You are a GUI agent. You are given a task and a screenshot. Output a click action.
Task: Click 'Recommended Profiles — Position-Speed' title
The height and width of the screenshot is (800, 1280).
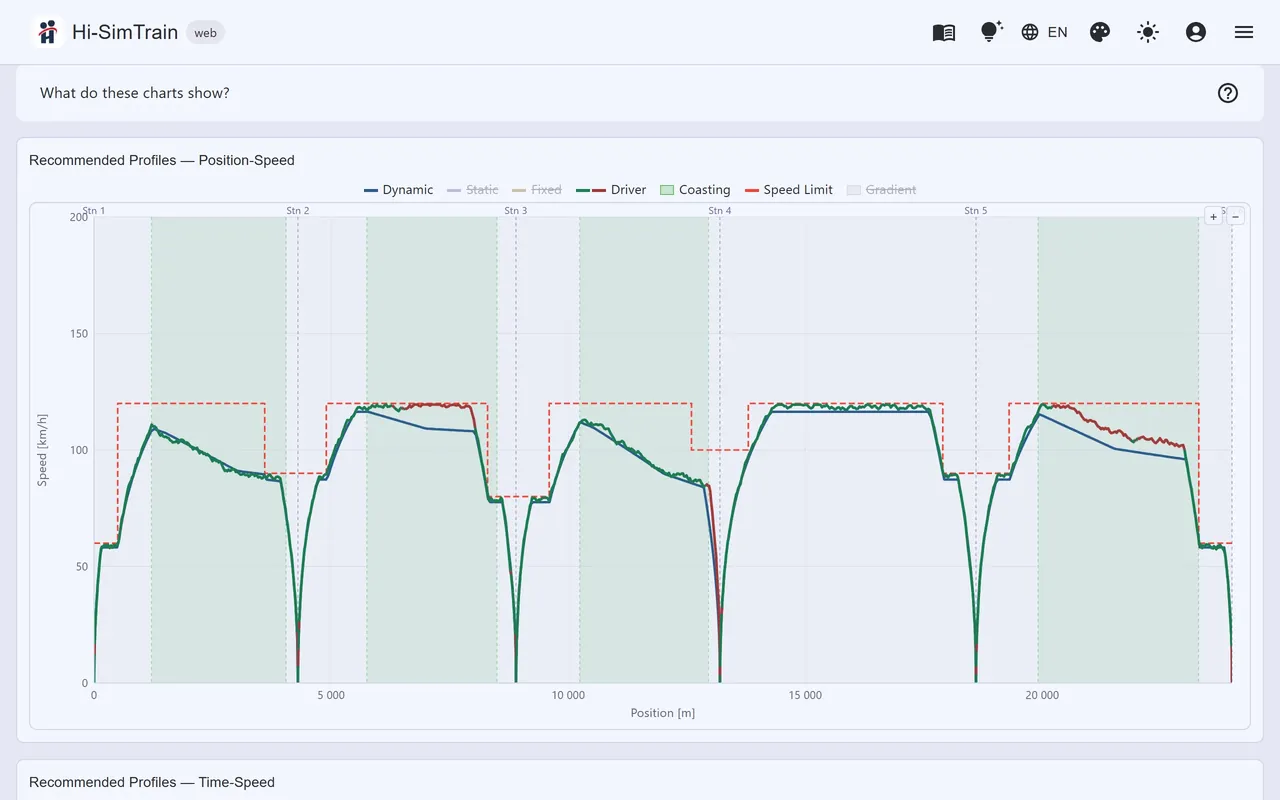click(x=162, y=160)
